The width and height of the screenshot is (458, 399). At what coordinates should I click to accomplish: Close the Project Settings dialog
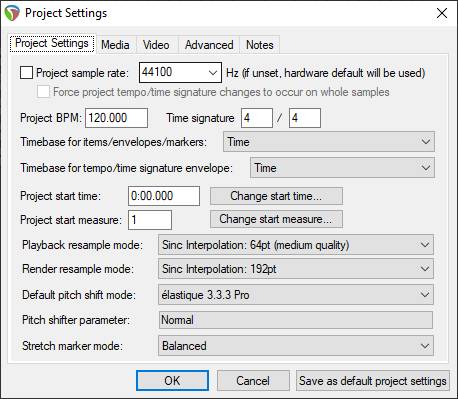(x=442, y=13)
